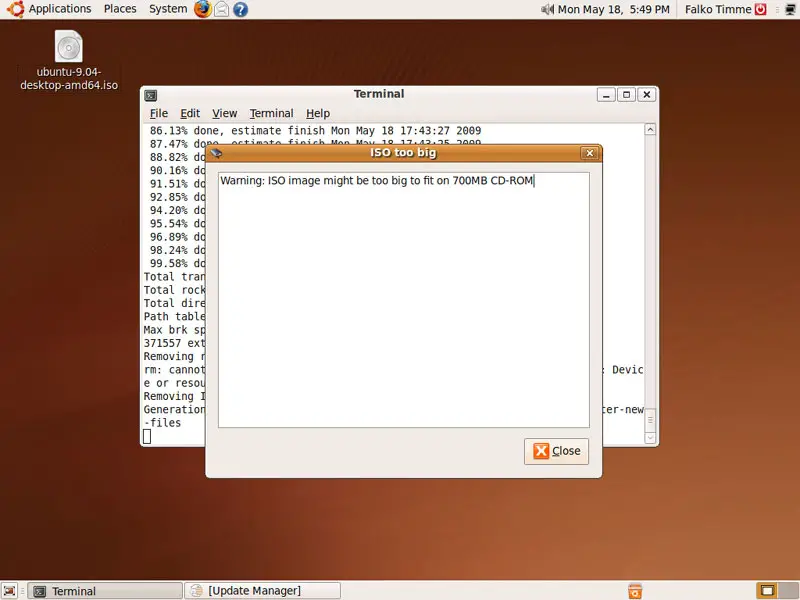Click the 'Warning: ISO image might be too big' text
This screenshot has height=600, width=800.
click(377, 181)
